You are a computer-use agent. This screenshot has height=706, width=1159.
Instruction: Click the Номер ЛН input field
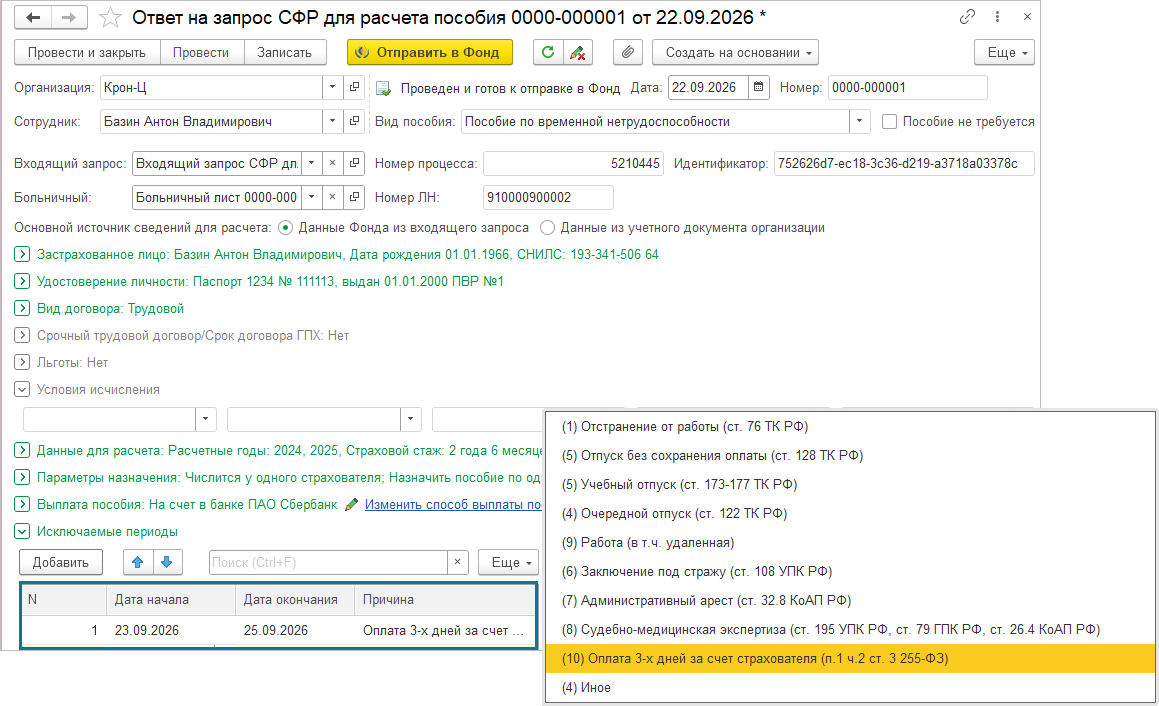[548, 197]
